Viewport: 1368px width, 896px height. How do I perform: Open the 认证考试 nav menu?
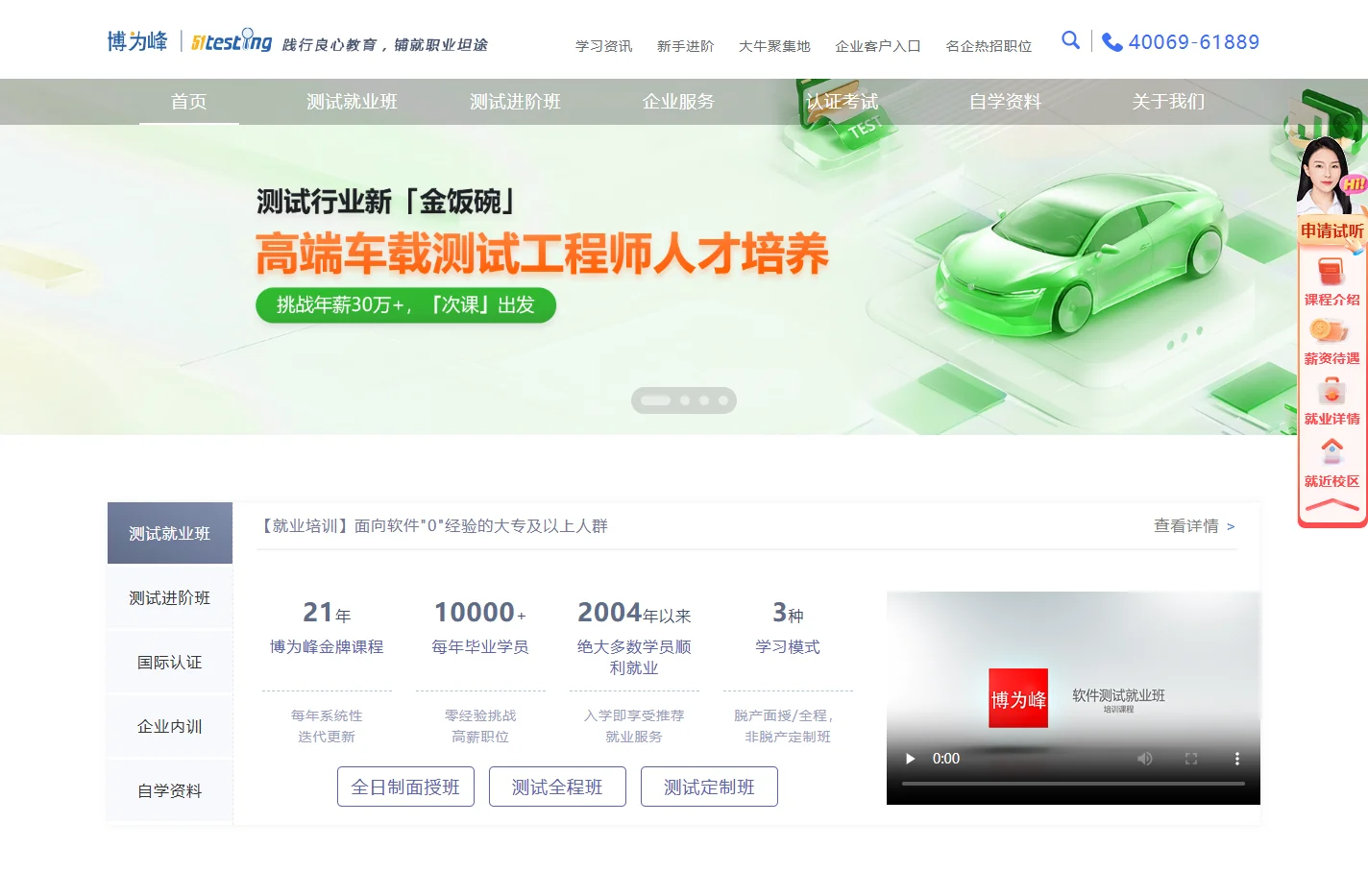[x=842, y=102]
